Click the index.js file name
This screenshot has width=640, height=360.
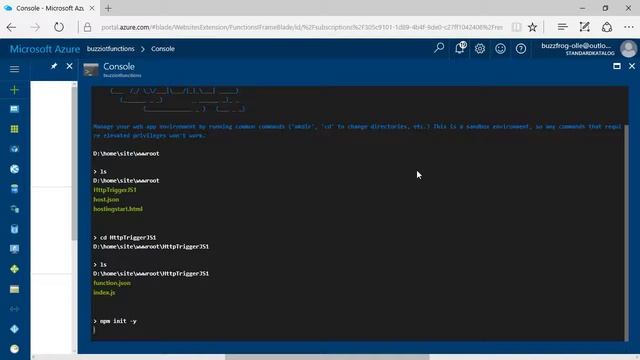click(x=104, y=293)
